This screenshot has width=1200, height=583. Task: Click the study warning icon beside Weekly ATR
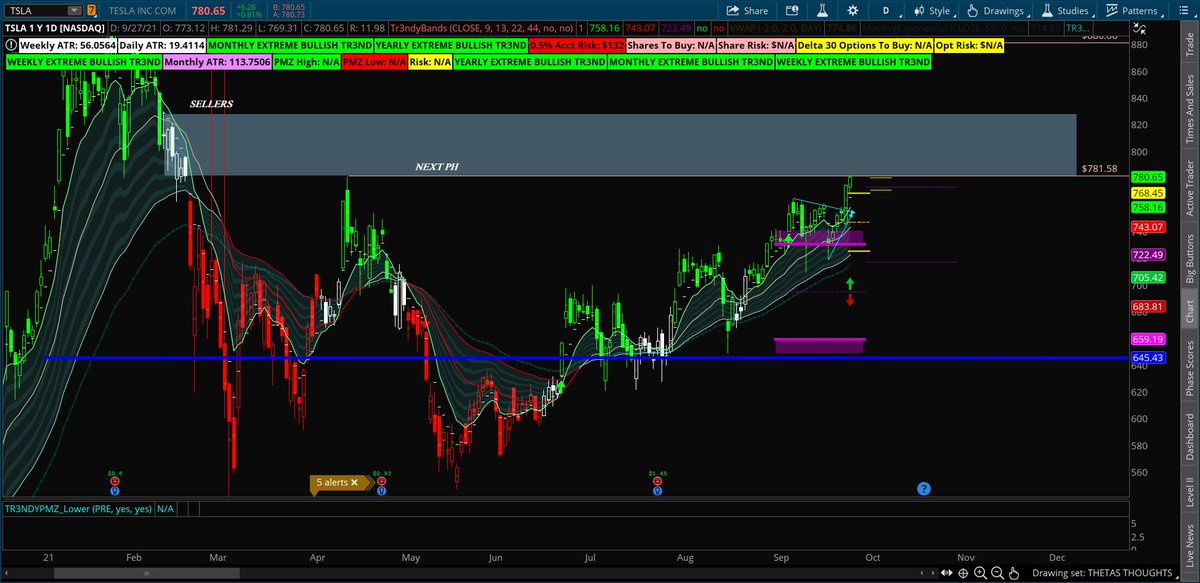(10, 46)
